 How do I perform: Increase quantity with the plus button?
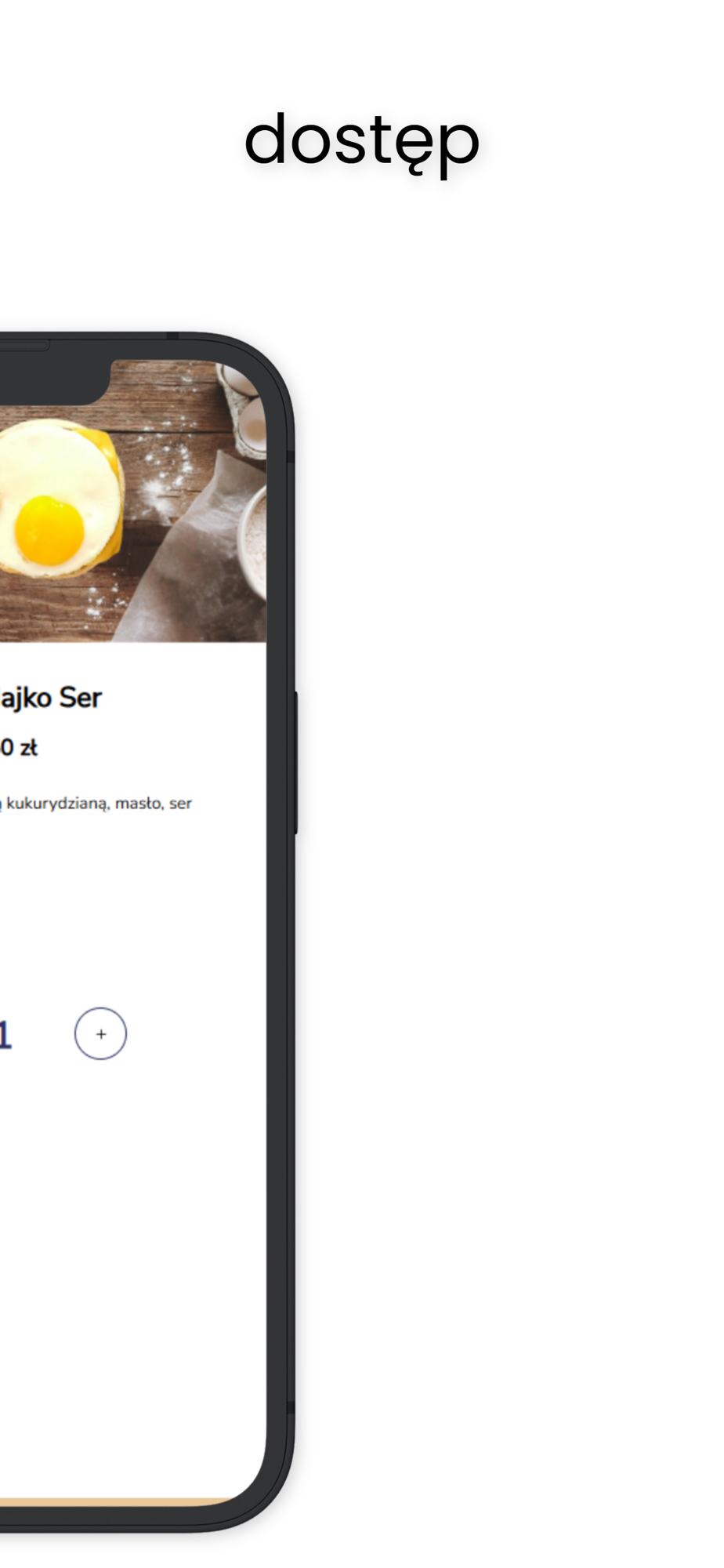pyautogui.click(x=100, y=1033)
